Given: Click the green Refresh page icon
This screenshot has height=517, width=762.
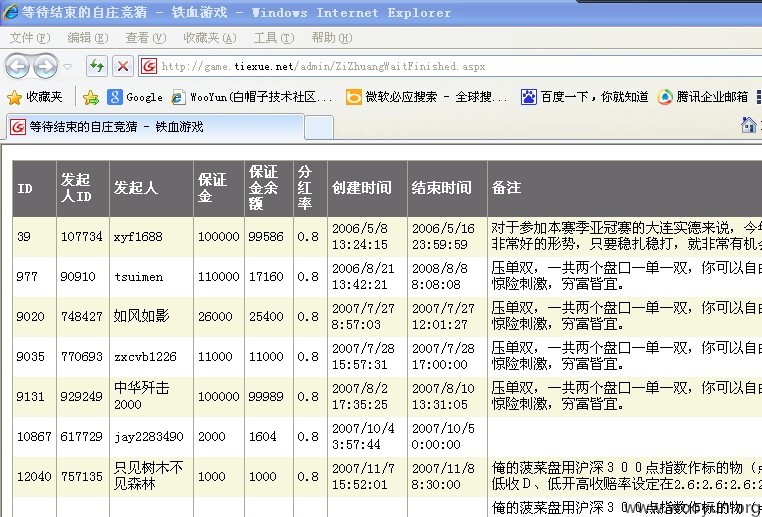Looking at the screenshot, I should point(97,66).
